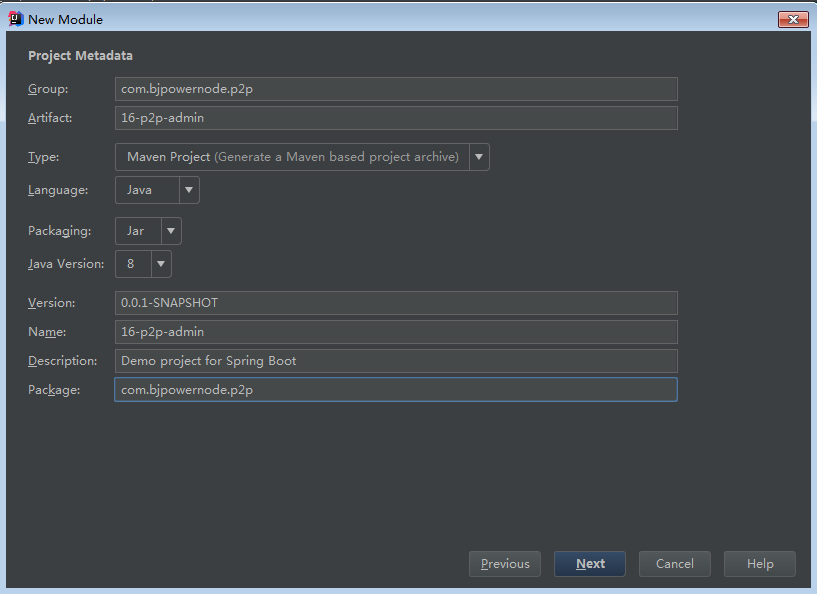The width and height of the screenshot is (817, 594).
Task: Open the Type dropdown arrow
Action: click(x=479, y=157)
